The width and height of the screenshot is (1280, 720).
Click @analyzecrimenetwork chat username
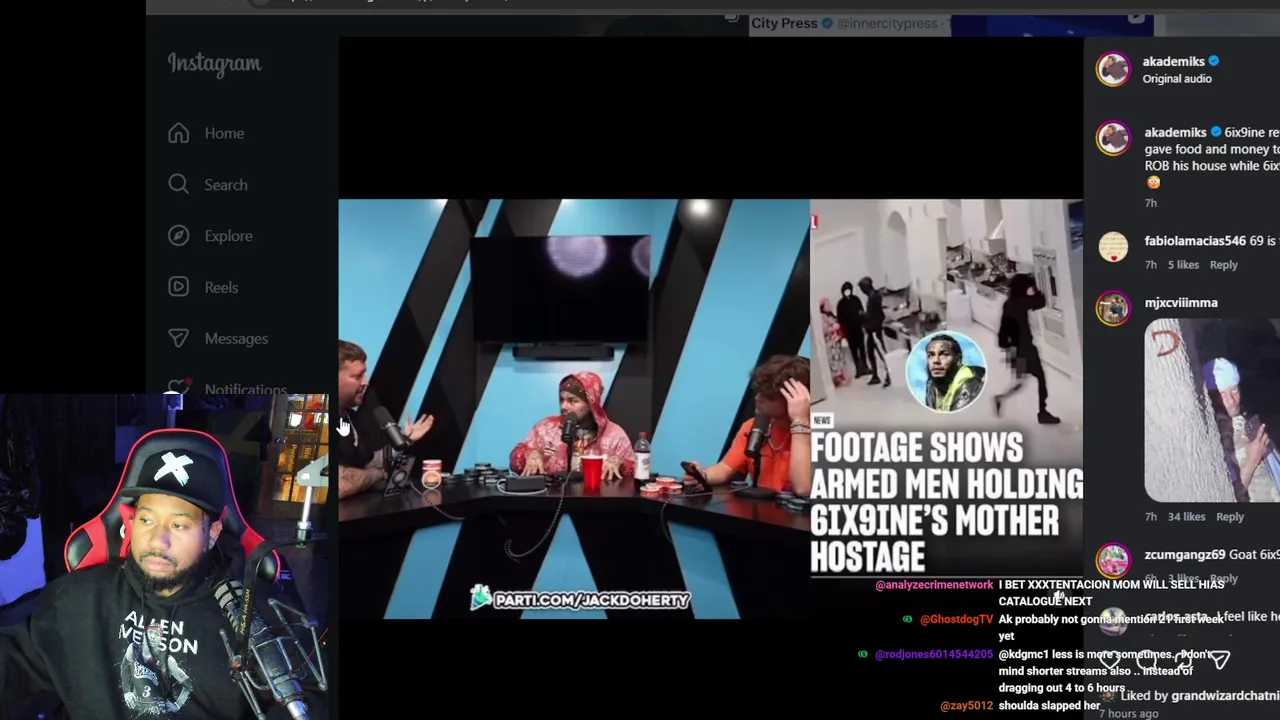coord(934,585)
